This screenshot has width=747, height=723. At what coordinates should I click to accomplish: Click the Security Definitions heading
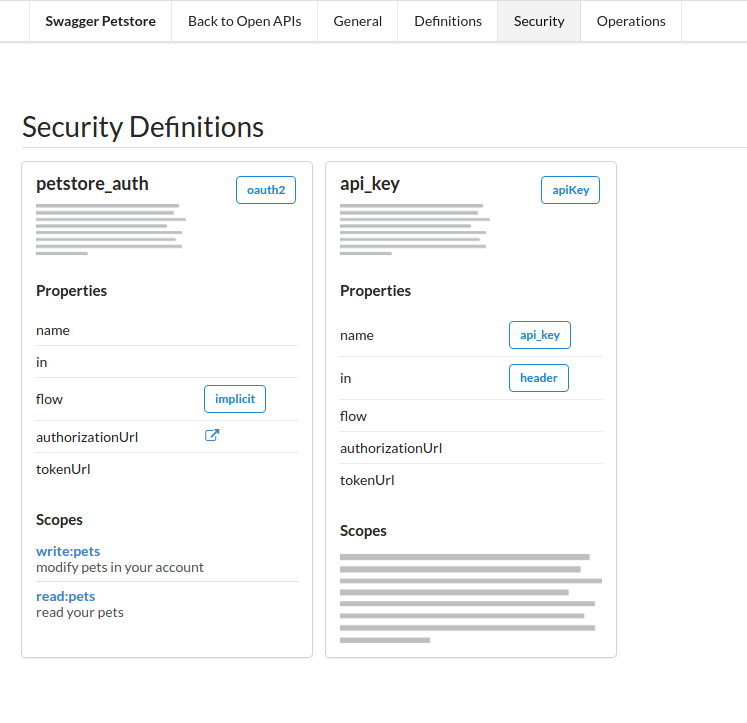[x=143, y=127]
